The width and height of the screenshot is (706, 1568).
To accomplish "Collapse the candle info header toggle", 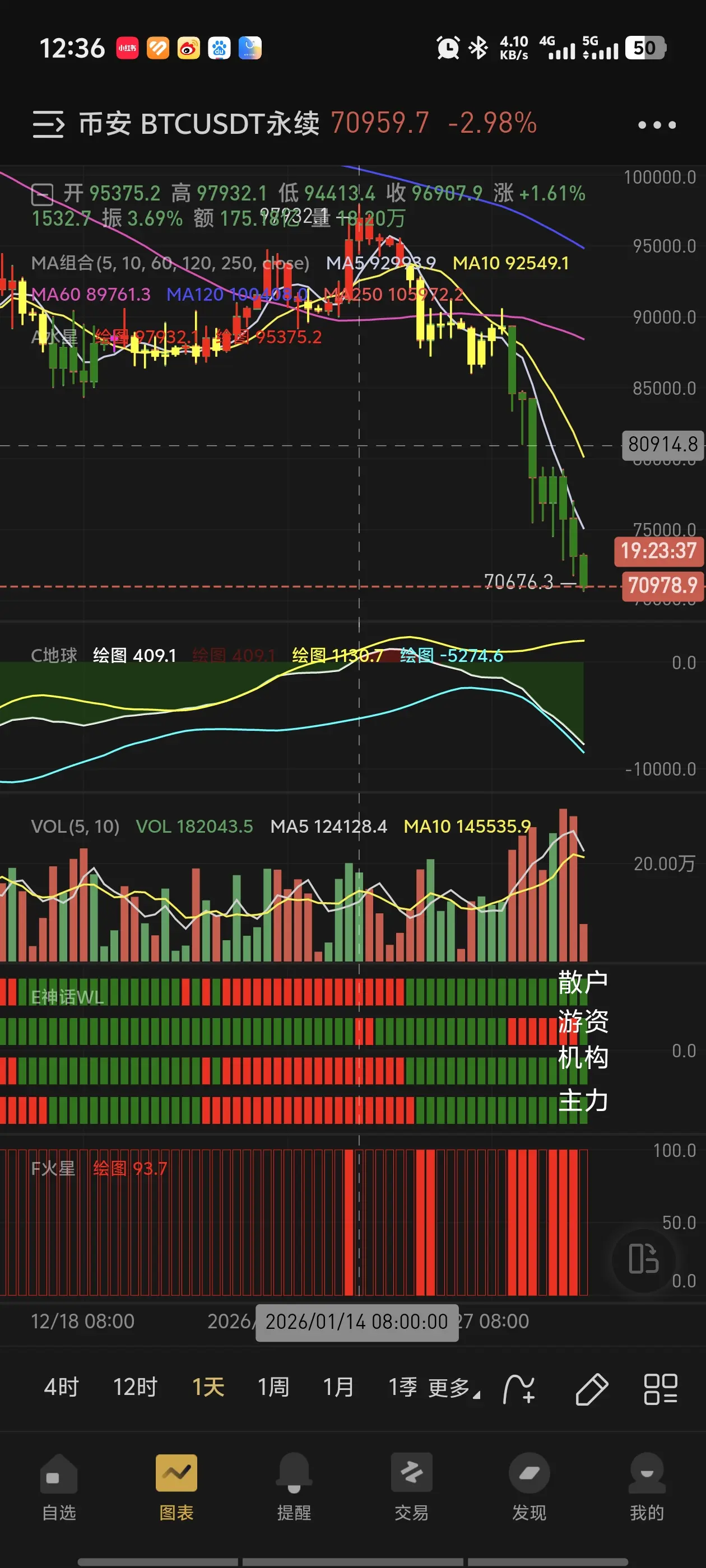I will pyautogui.click(x=42, y=194).
